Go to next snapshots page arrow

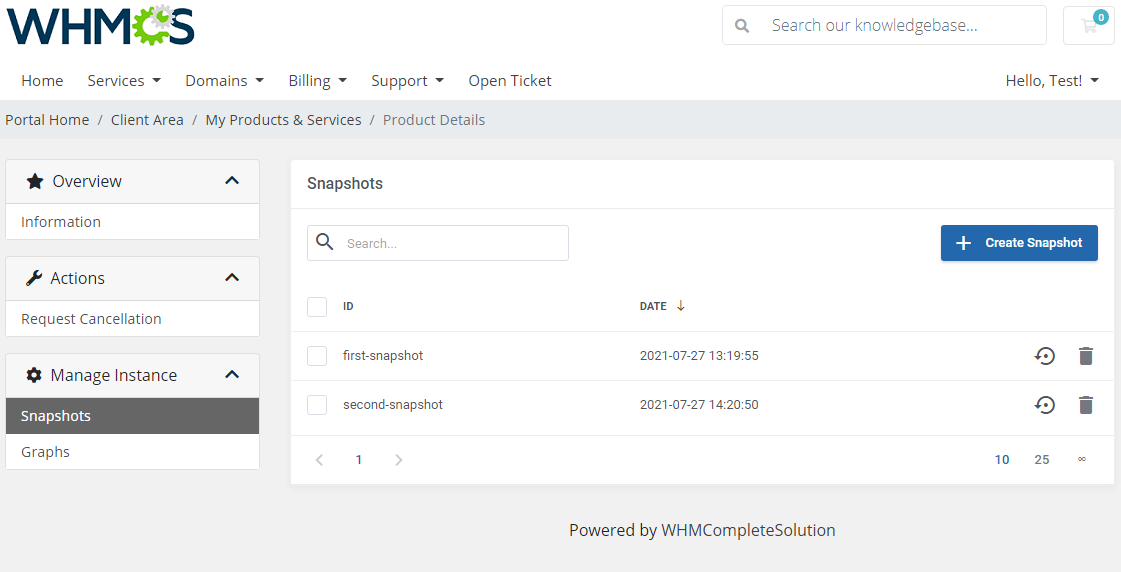pyautogui.click(x=399, y=460)
